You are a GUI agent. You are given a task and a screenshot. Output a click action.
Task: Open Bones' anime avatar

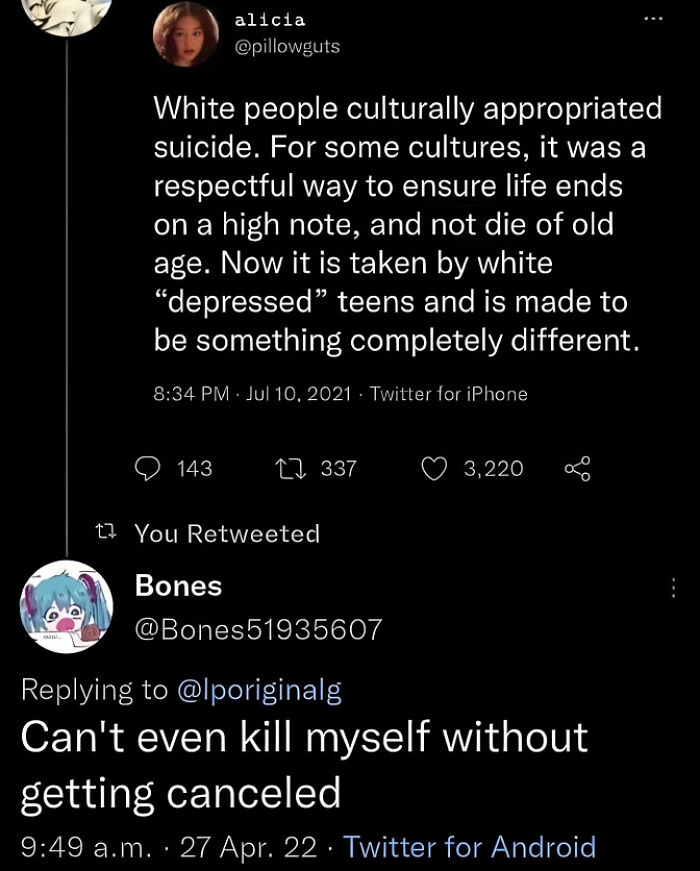coord(63,606)
